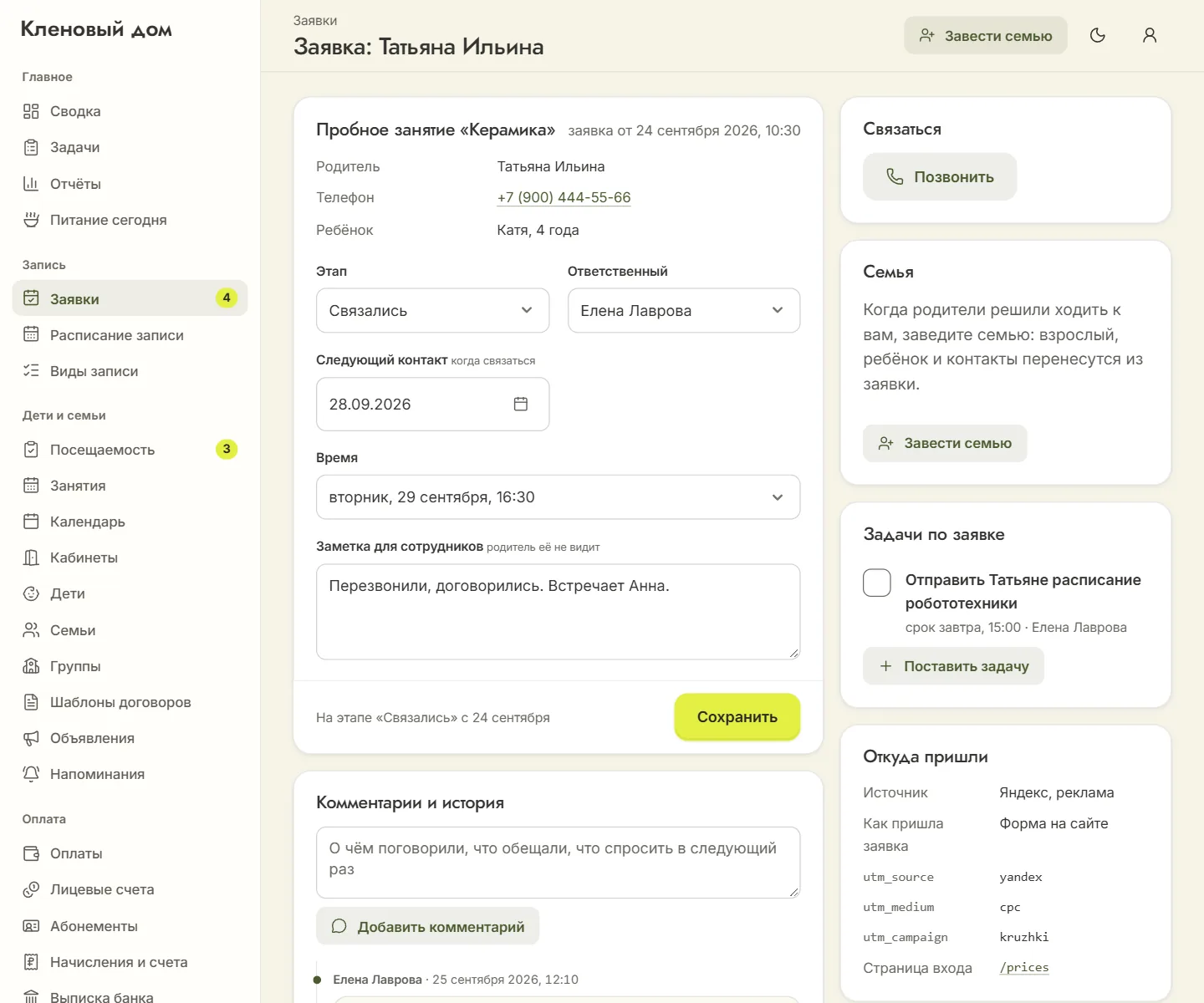Click into the Заметка для сотрудников textarea
Image resolution: width=1204 pixels, height=1003 pixels.
[x=558, y=612]
